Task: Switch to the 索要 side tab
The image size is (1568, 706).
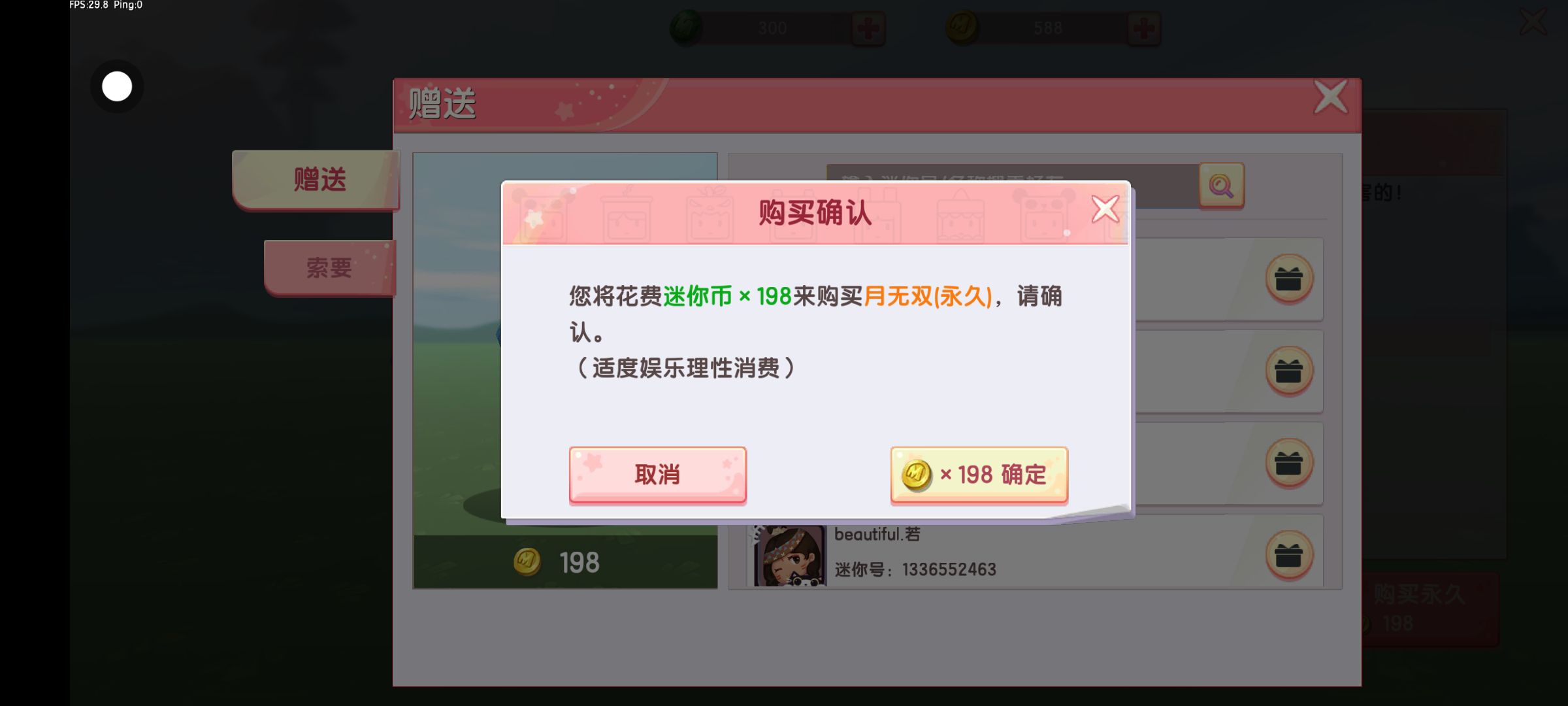Action: [x=330, y=268]
